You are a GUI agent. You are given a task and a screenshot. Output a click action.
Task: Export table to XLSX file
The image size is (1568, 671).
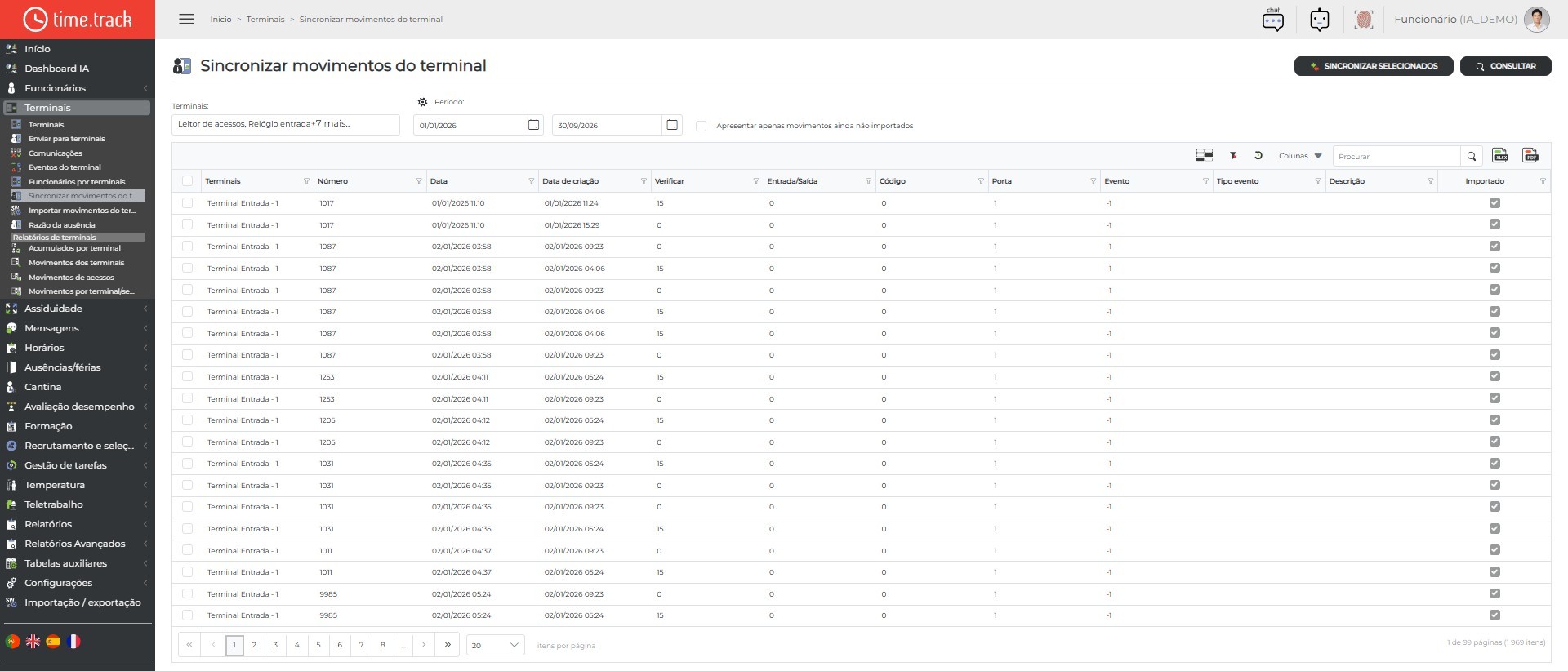[x=1500, y=155]
